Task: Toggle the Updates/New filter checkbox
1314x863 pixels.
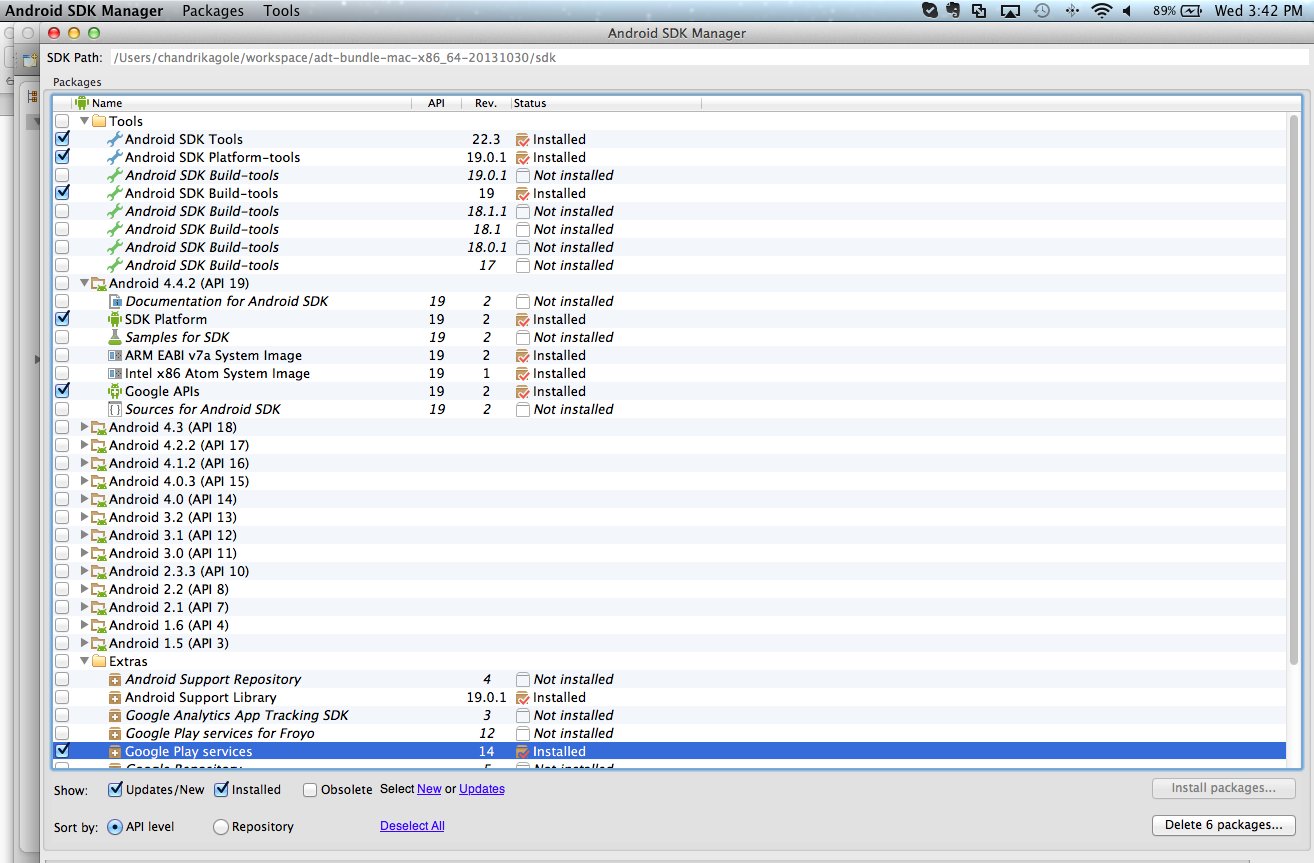Action: point(115,789)
